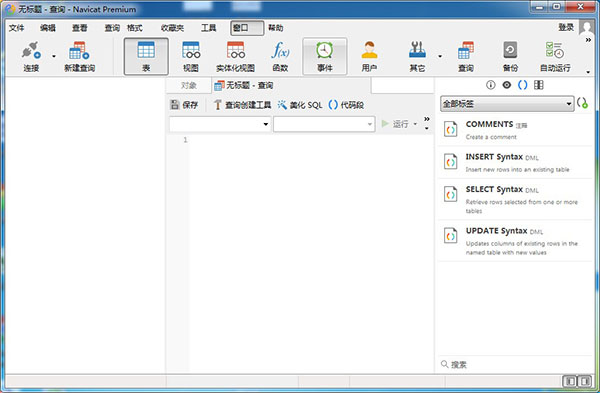Click the create snippet icon beside All Tags
The image size is (600, 393).
(582, 103)
